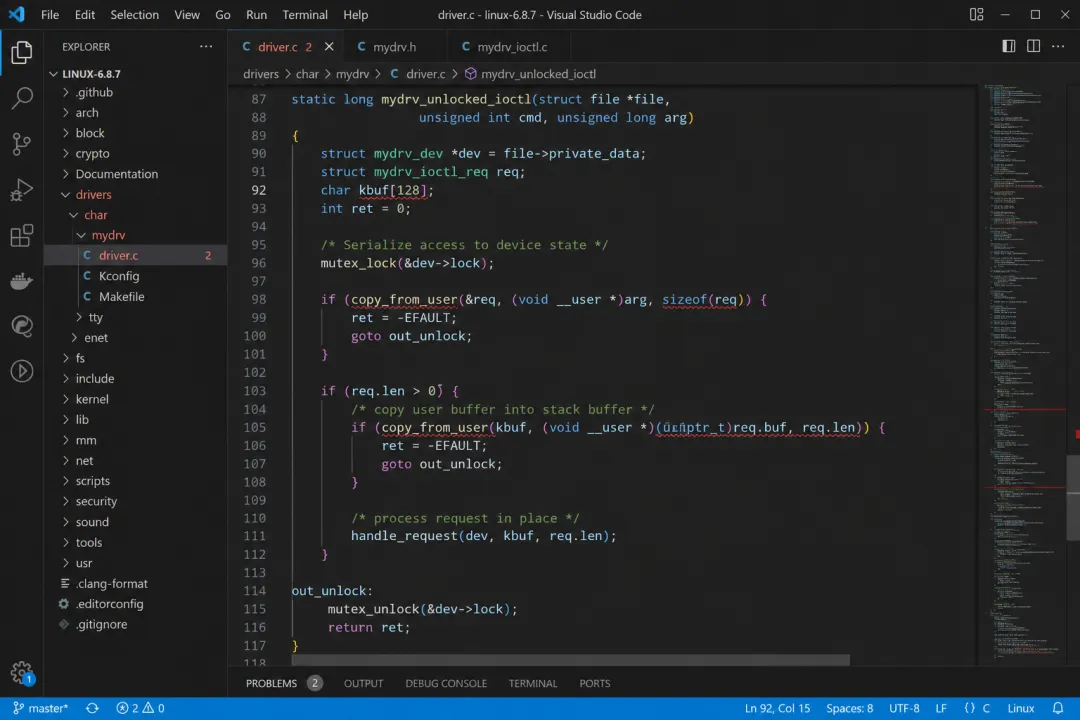
Task: Expand the Documentation folder
Action: point(136,174)
